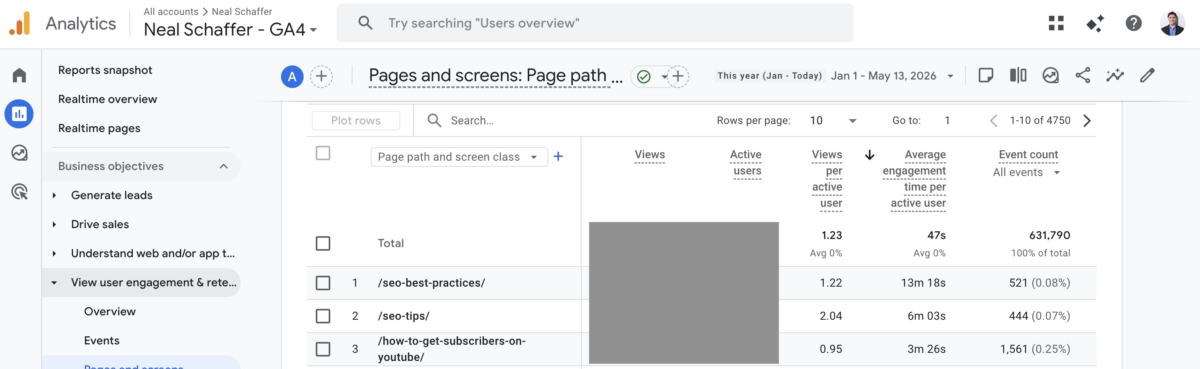This screenshot has height=369, width=1200.
Task: Open the Google apps grid
Action: (1056, 23)
